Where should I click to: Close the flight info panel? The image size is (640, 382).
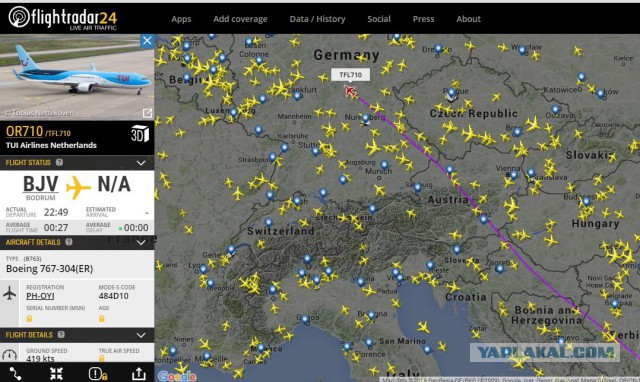[x=147, y=41]
